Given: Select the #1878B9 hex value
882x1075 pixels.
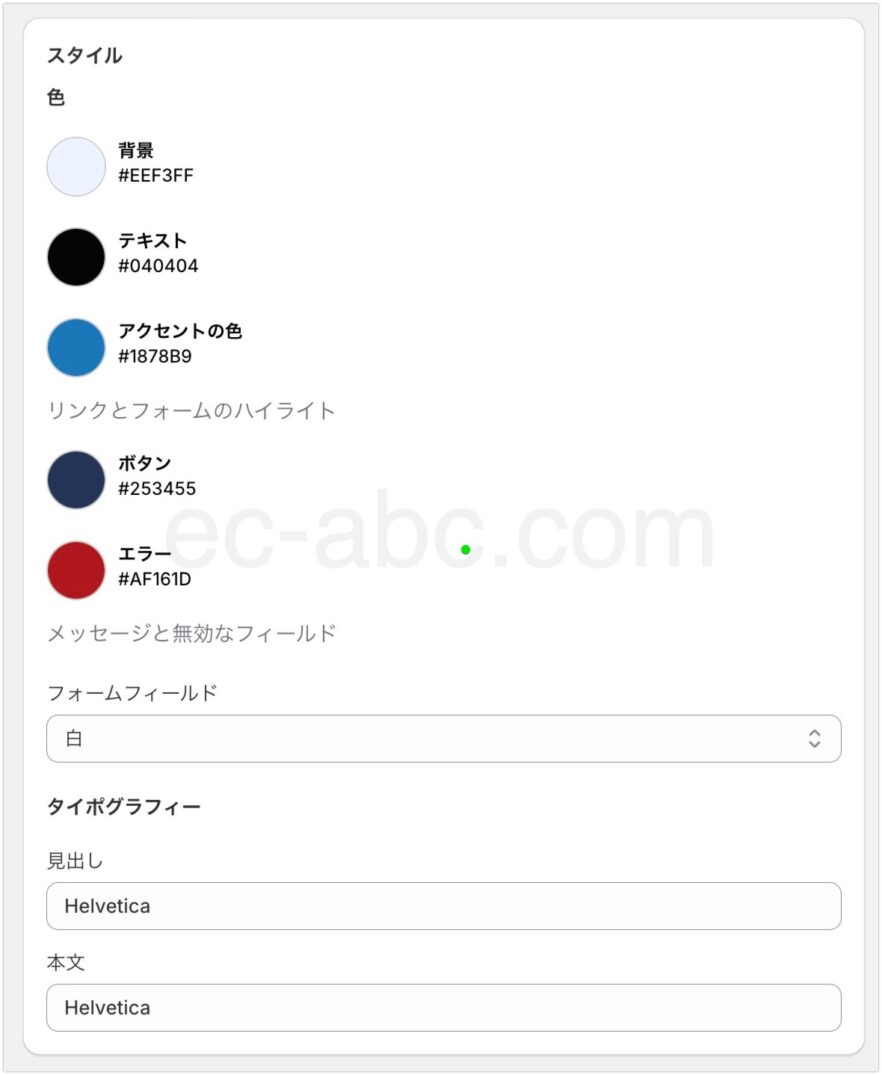Looking at the screenshot, I should (155, 356).
